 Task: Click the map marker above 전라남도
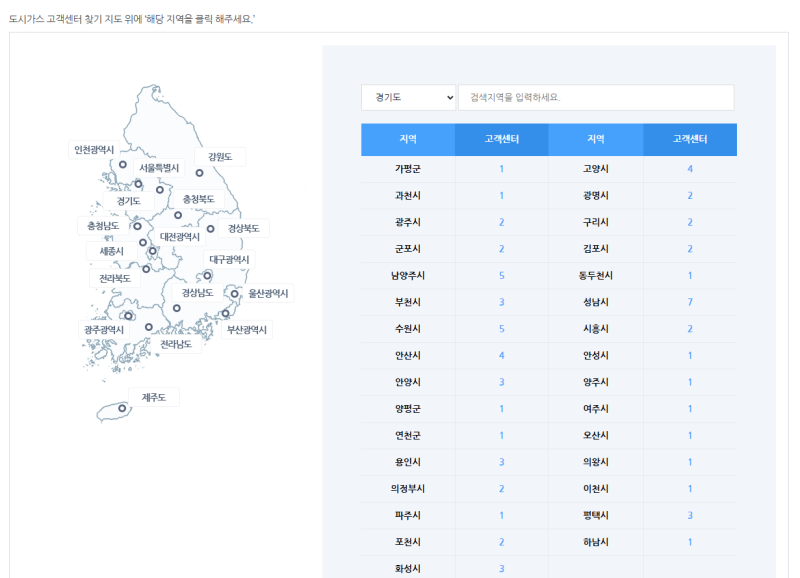(x=148, y=327)
